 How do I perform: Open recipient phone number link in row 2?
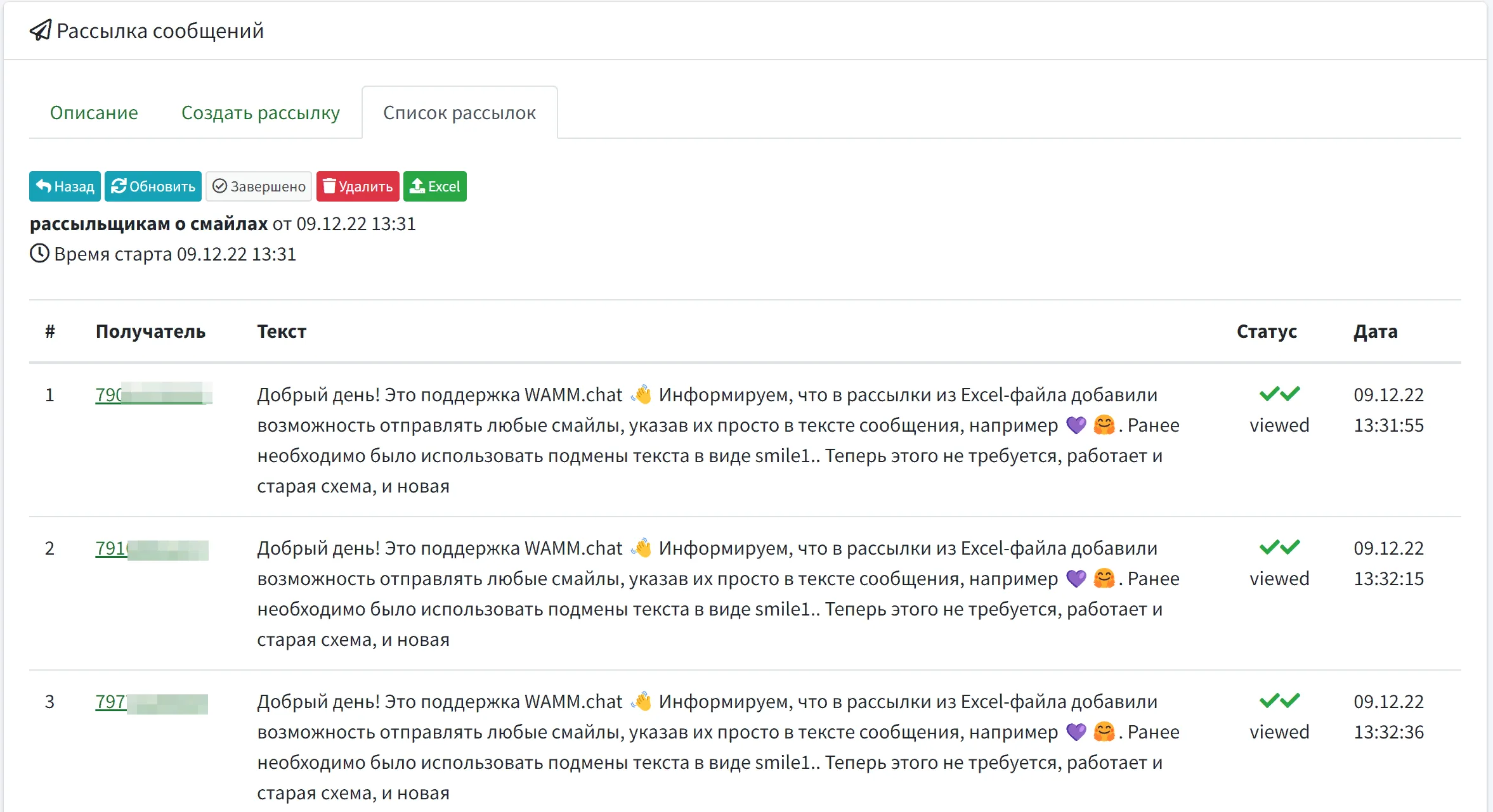click(x=152, y=548)
